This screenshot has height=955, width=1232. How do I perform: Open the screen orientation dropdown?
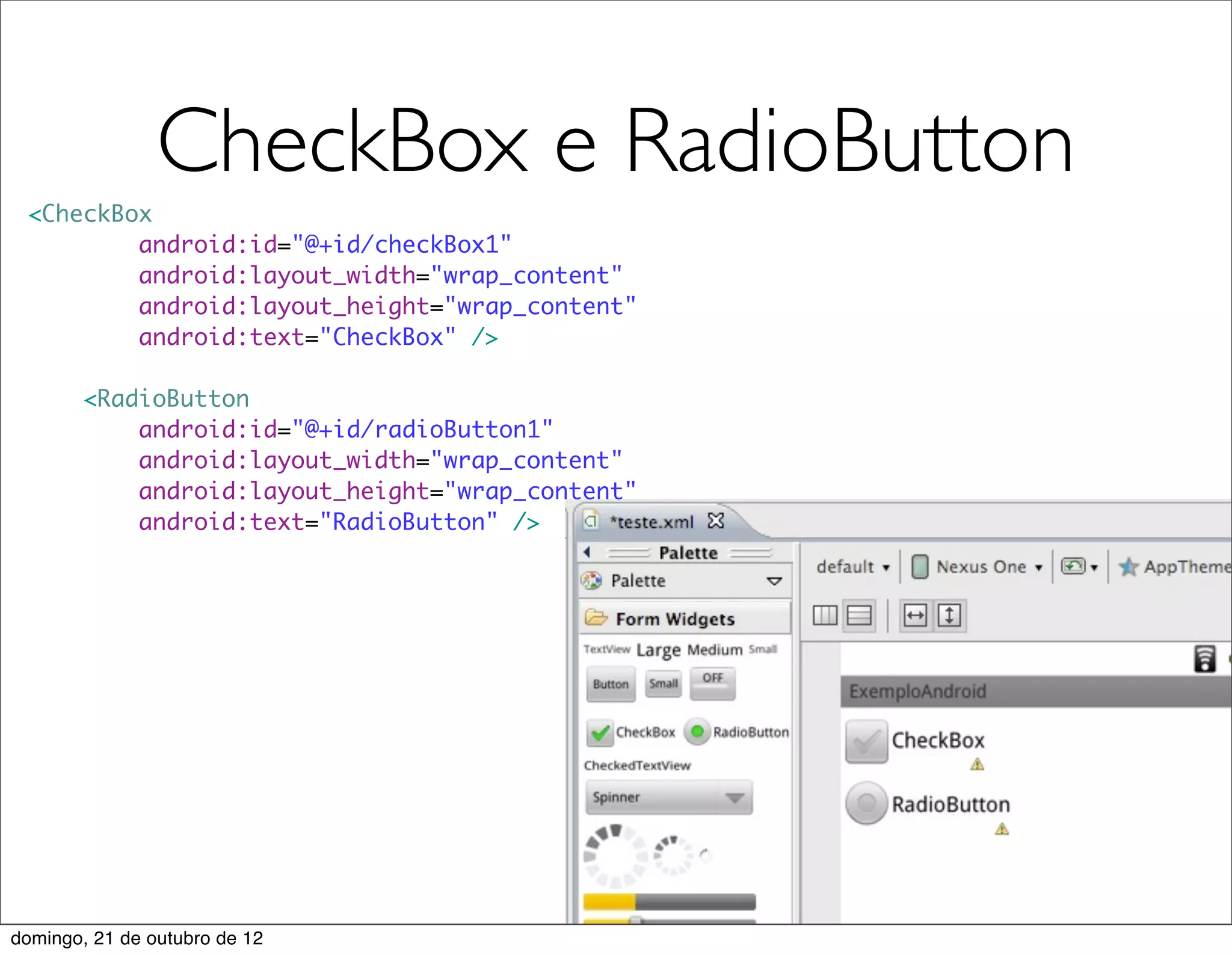(x=1080, y=566)
